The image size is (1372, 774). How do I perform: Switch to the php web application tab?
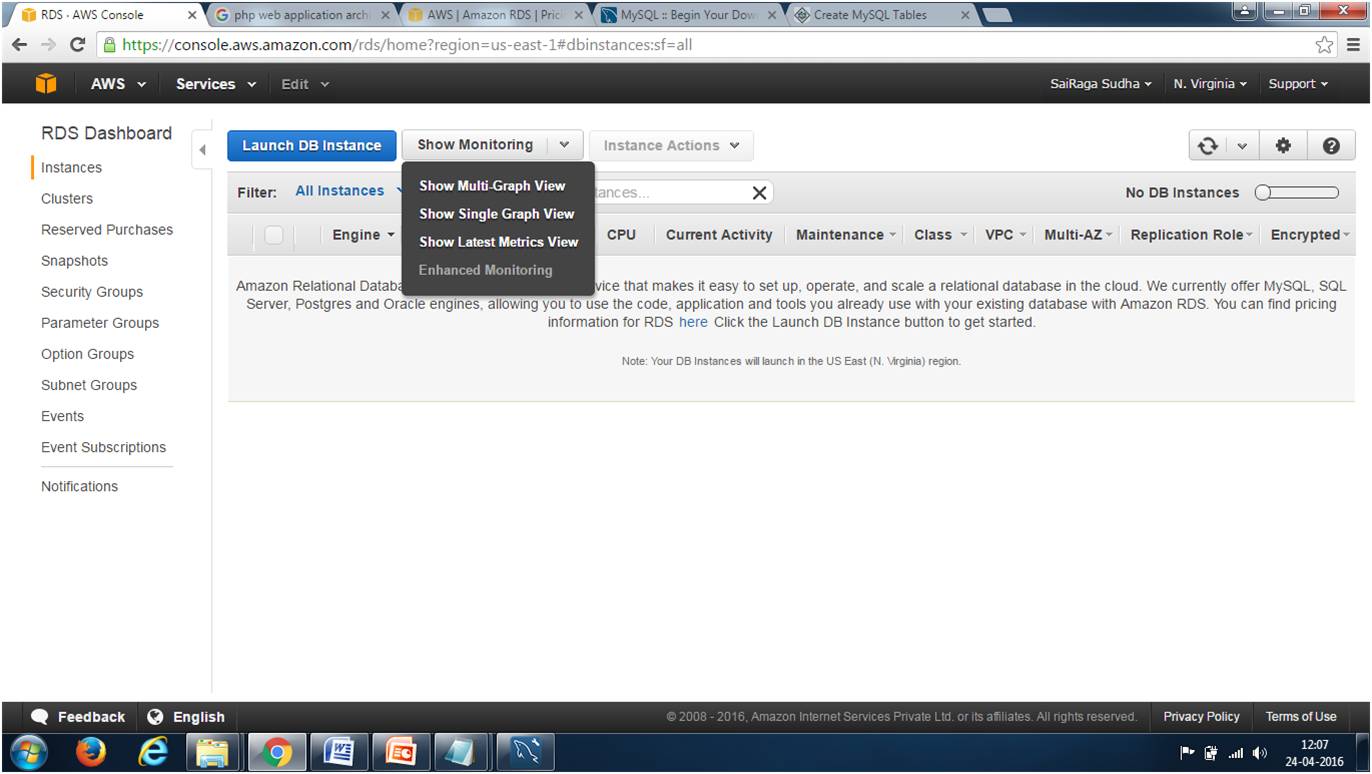tap(302, 15)
